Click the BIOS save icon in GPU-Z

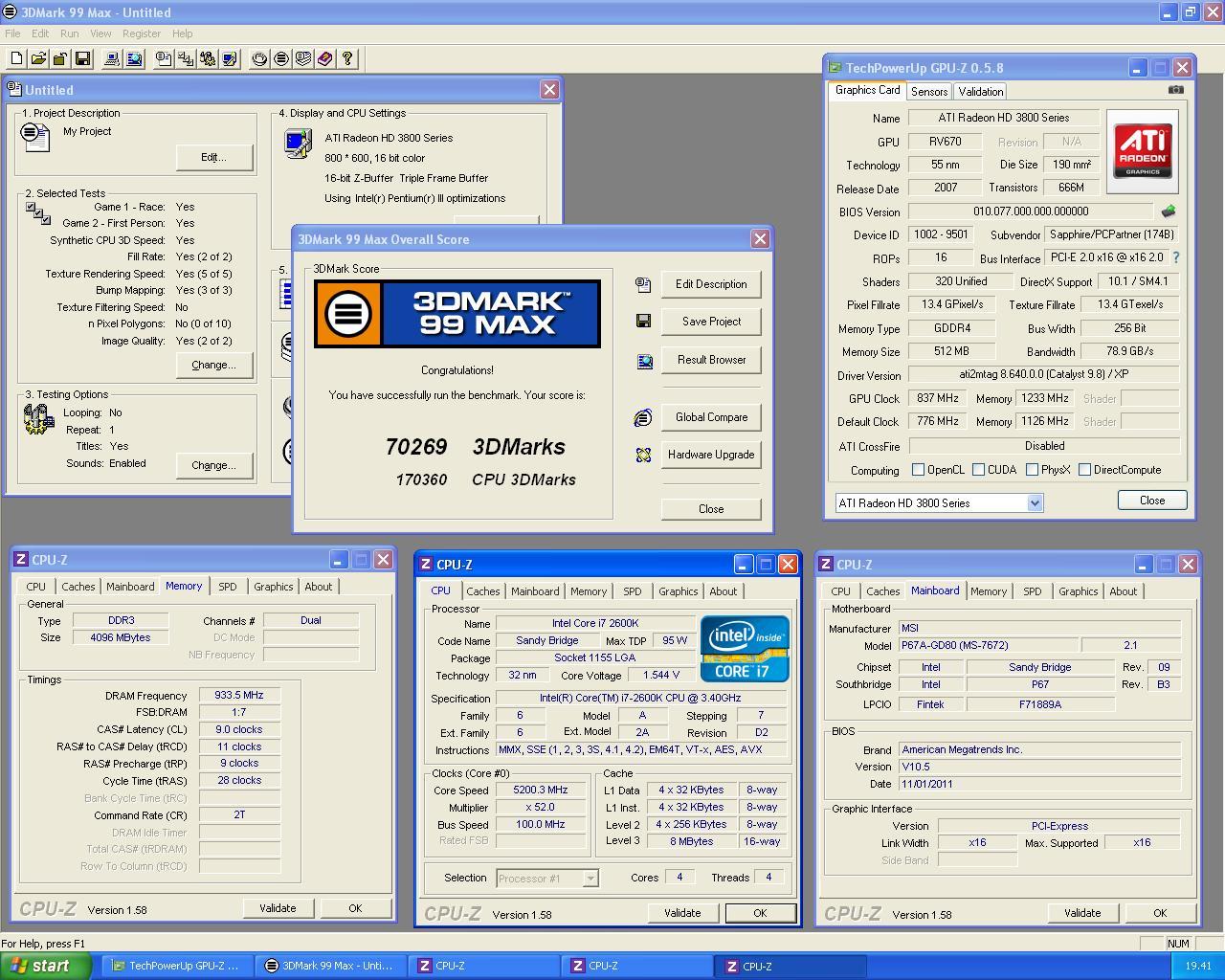(1168, 212)
